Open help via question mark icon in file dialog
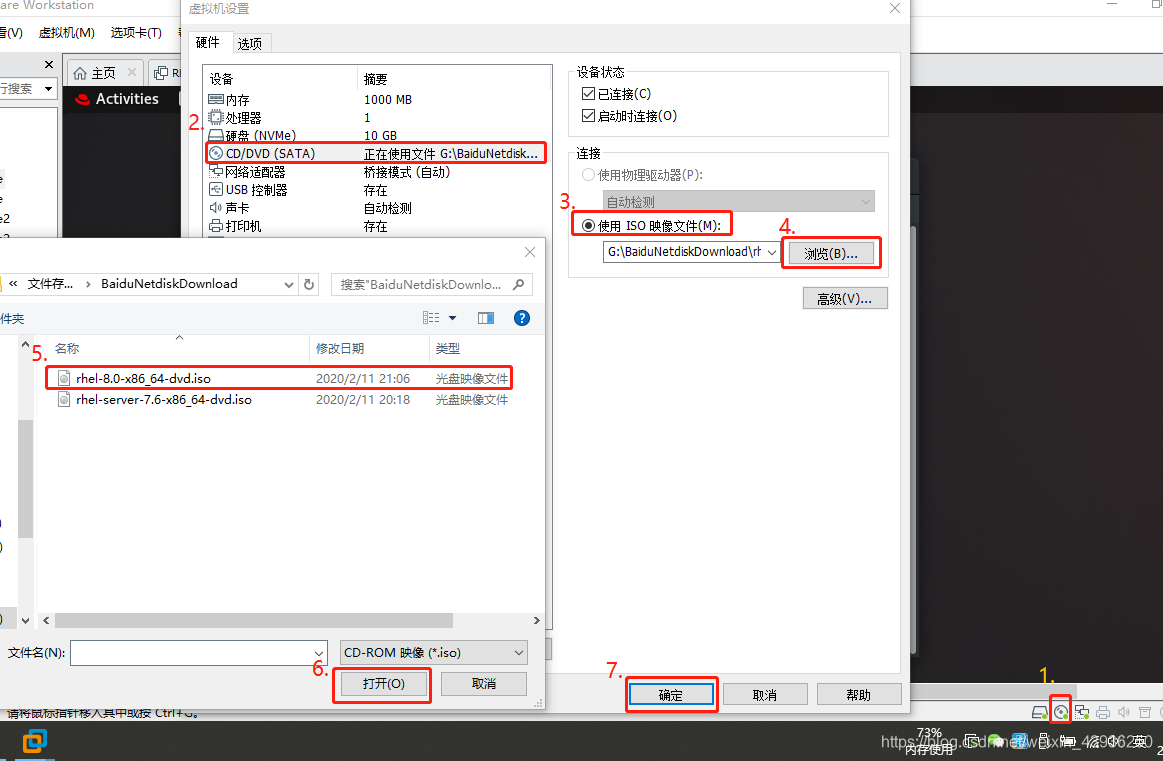The width and height of the screenshot is (1163, 761). [521, 318]
